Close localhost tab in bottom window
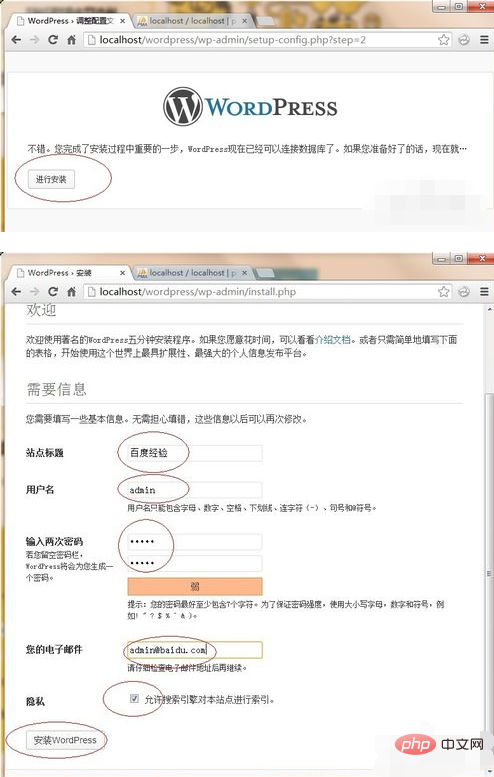 coord(244,273)
